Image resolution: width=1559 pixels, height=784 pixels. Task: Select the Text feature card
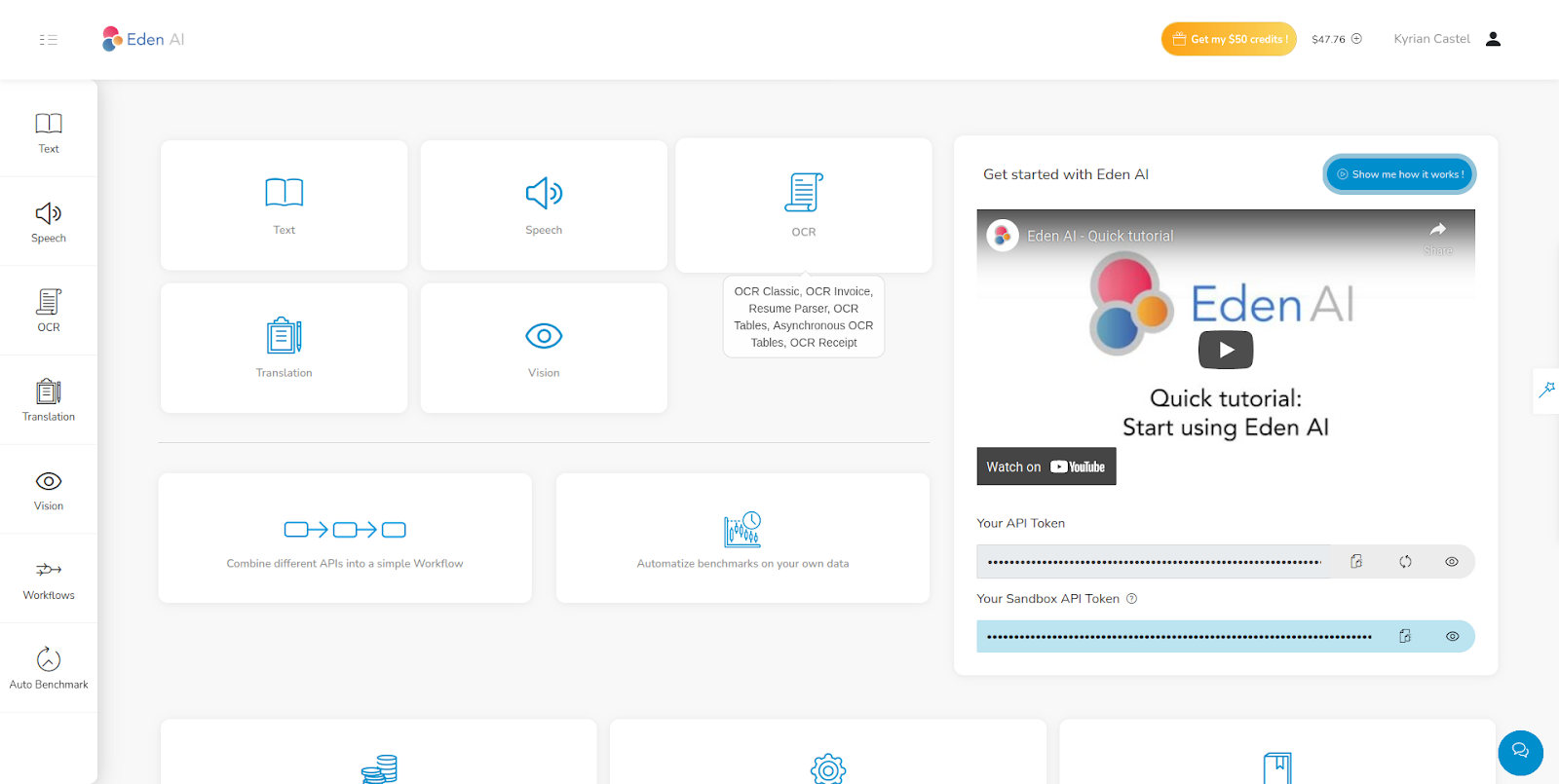coord(284,205)
